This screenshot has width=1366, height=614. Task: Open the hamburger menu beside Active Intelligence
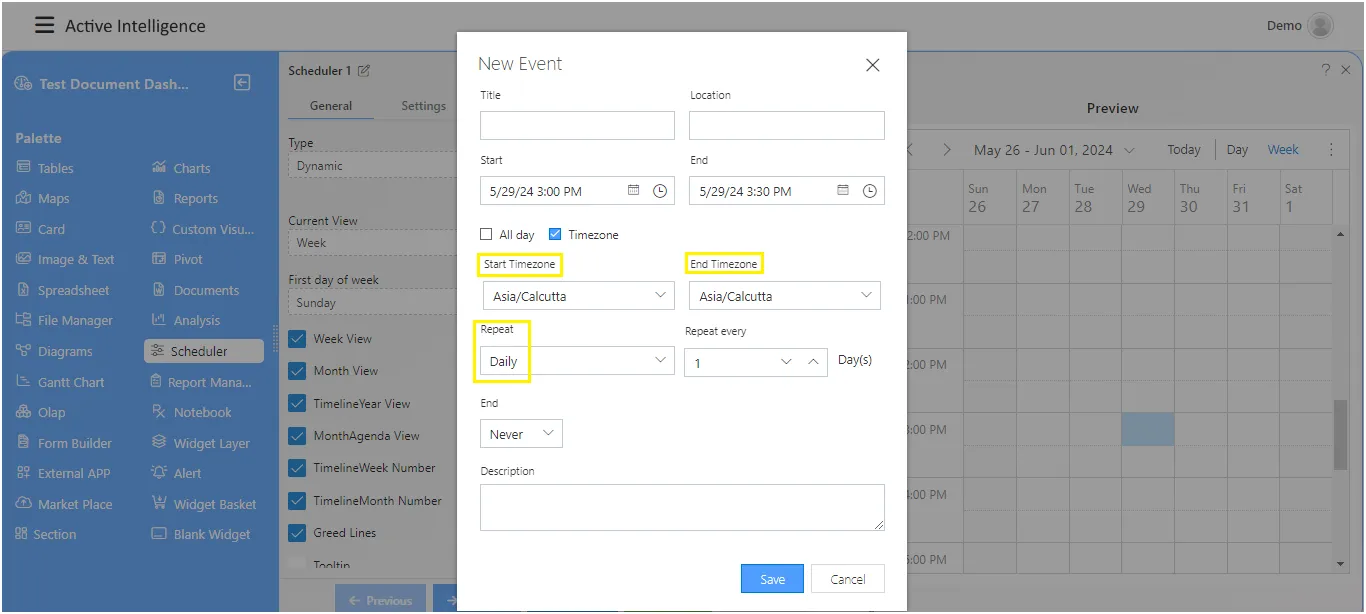[x=44, y=25]
